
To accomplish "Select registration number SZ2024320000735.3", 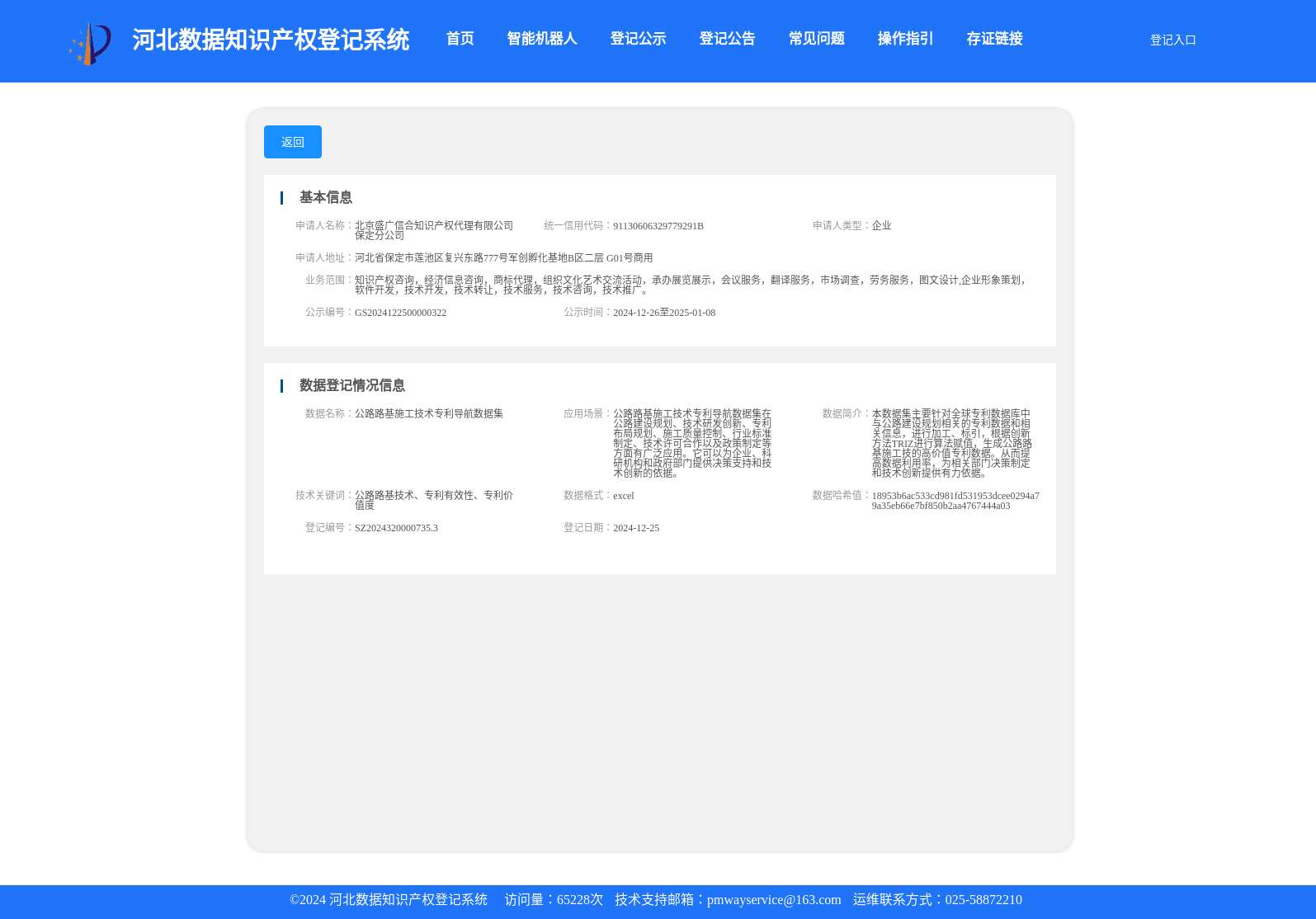I will click(x=396, y=528).
